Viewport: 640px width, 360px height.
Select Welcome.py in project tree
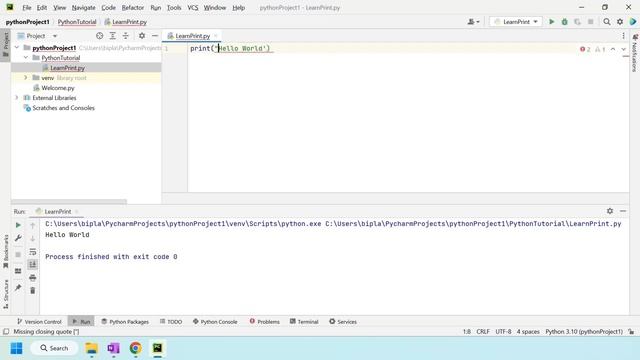click(x=58, y=88)
